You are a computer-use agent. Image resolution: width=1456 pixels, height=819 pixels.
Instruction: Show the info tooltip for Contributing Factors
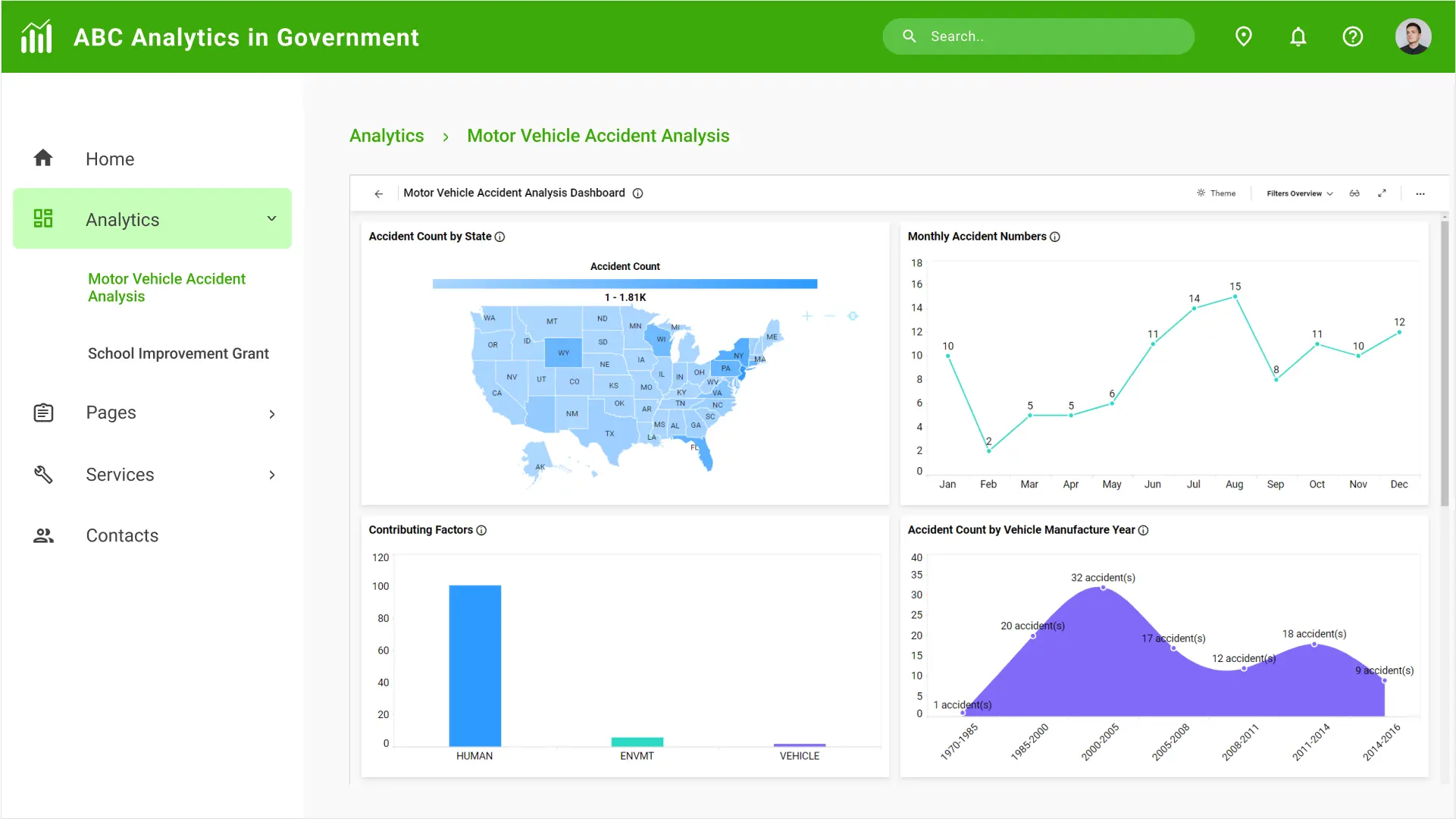coord(482,530)
